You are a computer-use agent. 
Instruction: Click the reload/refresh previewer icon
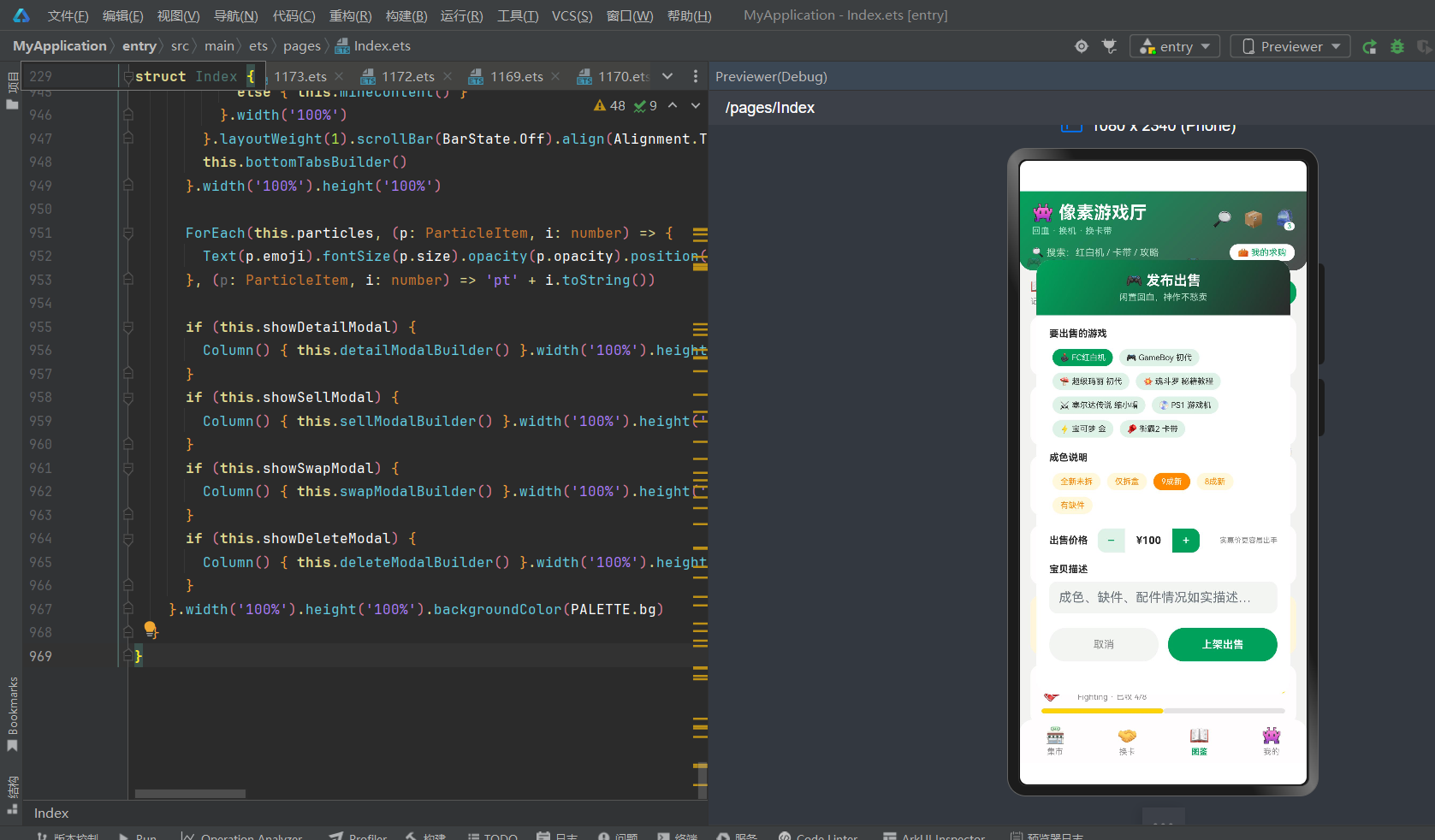(1369, 46)
